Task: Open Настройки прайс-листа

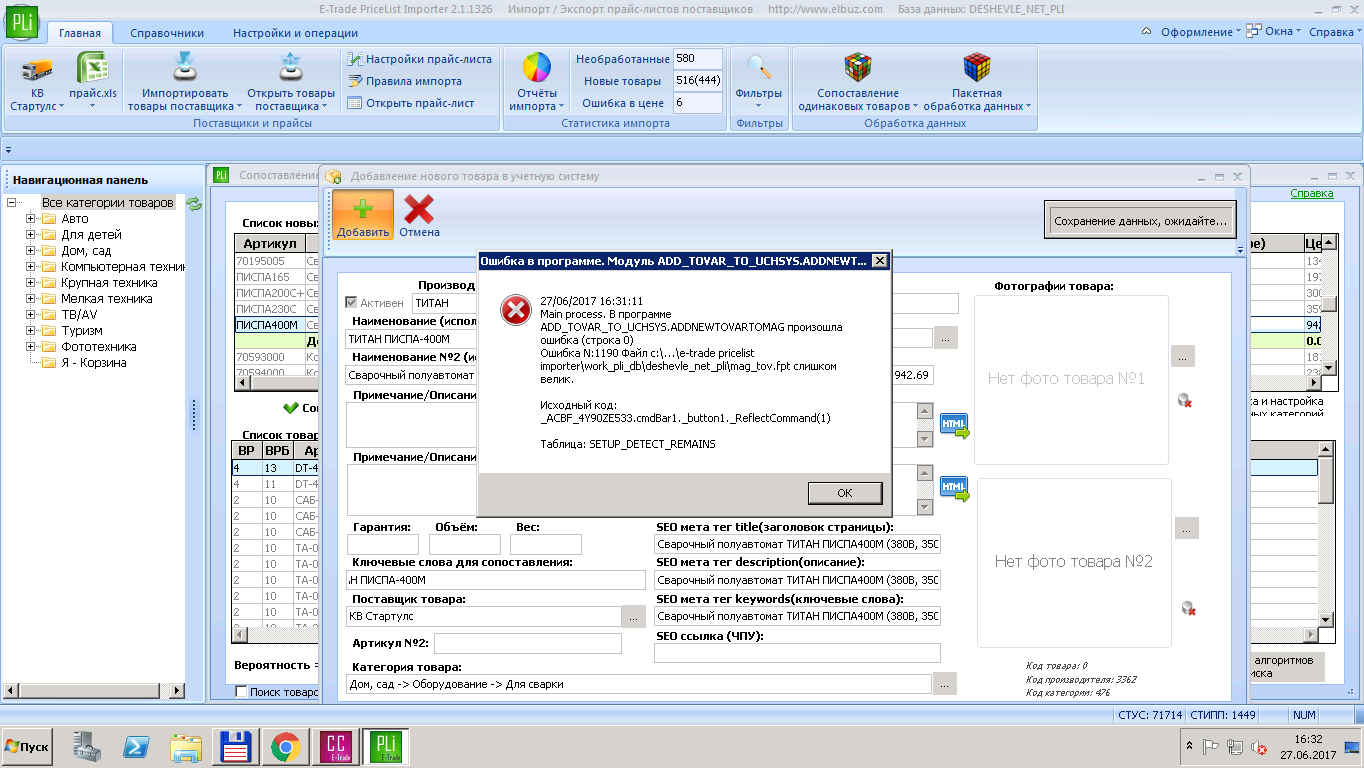Action: pyautogui.click(x=420, y=59)
